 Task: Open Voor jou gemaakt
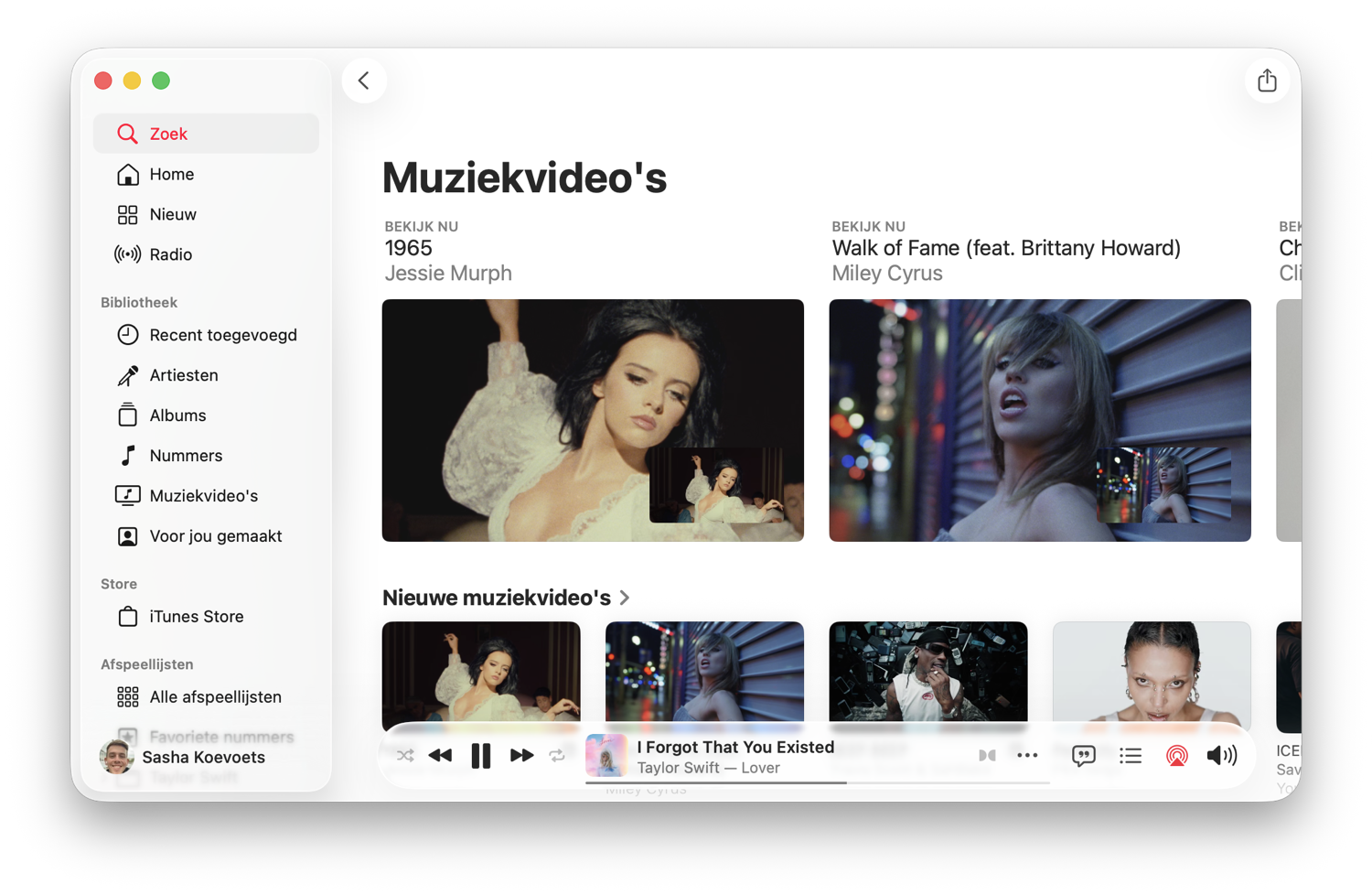[206, 536]
